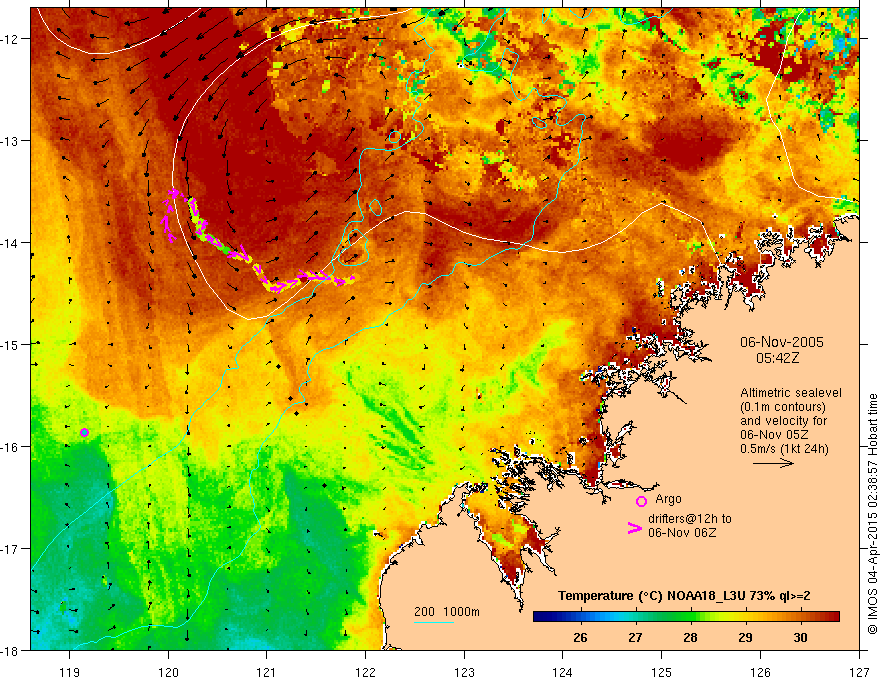
Task: Click the IMOS copyright timestamp text
Action: (872, 514)
